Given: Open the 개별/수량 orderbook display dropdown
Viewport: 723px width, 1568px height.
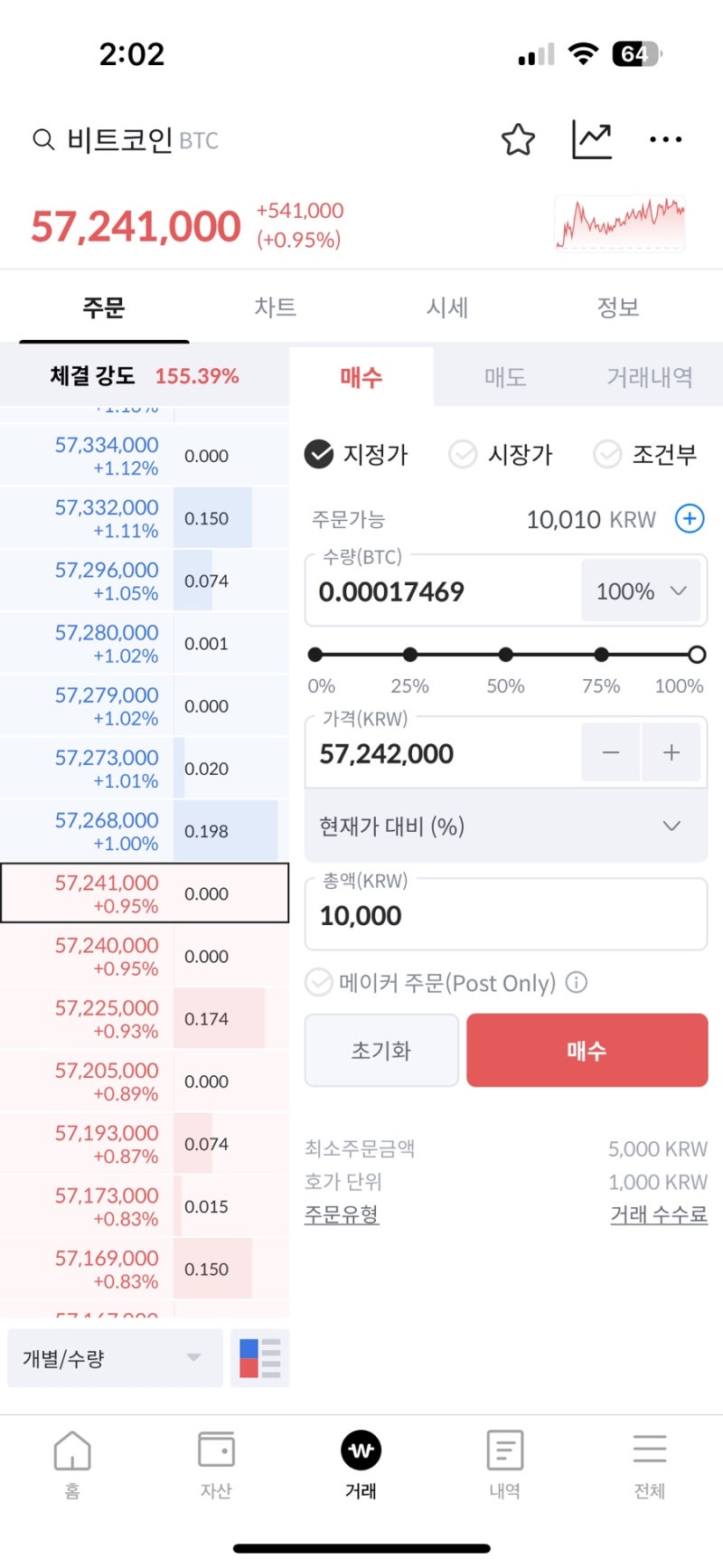Looking at the screenshot, I should [113, 1357].
